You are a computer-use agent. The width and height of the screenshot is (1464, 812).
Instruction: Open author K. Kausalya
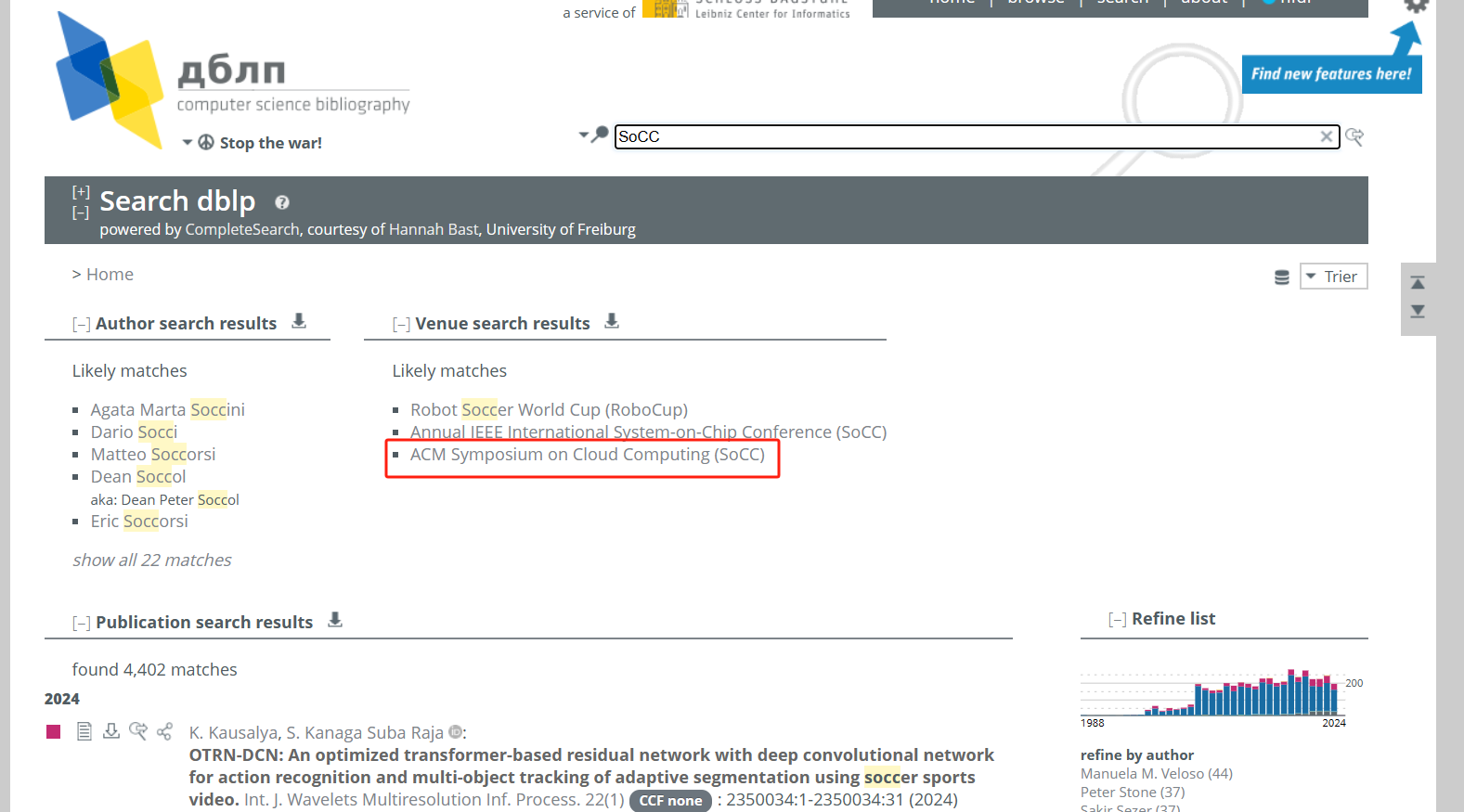tap(233, 733)
